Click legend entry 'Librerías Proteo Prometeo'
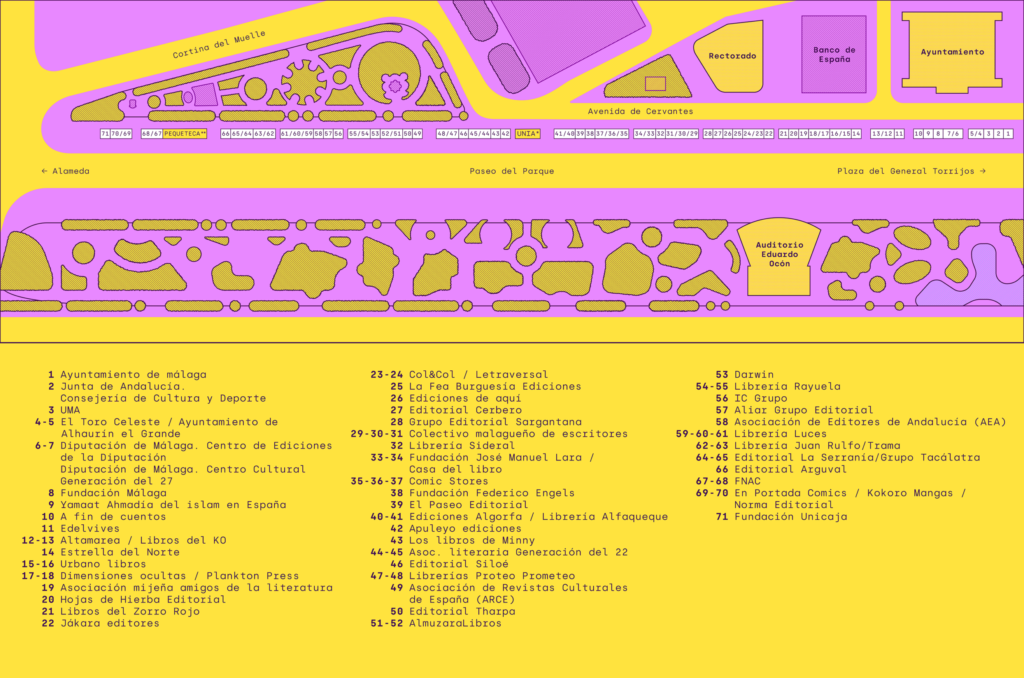The width and height of the screenshot is (1024, 678). [492, 576]
